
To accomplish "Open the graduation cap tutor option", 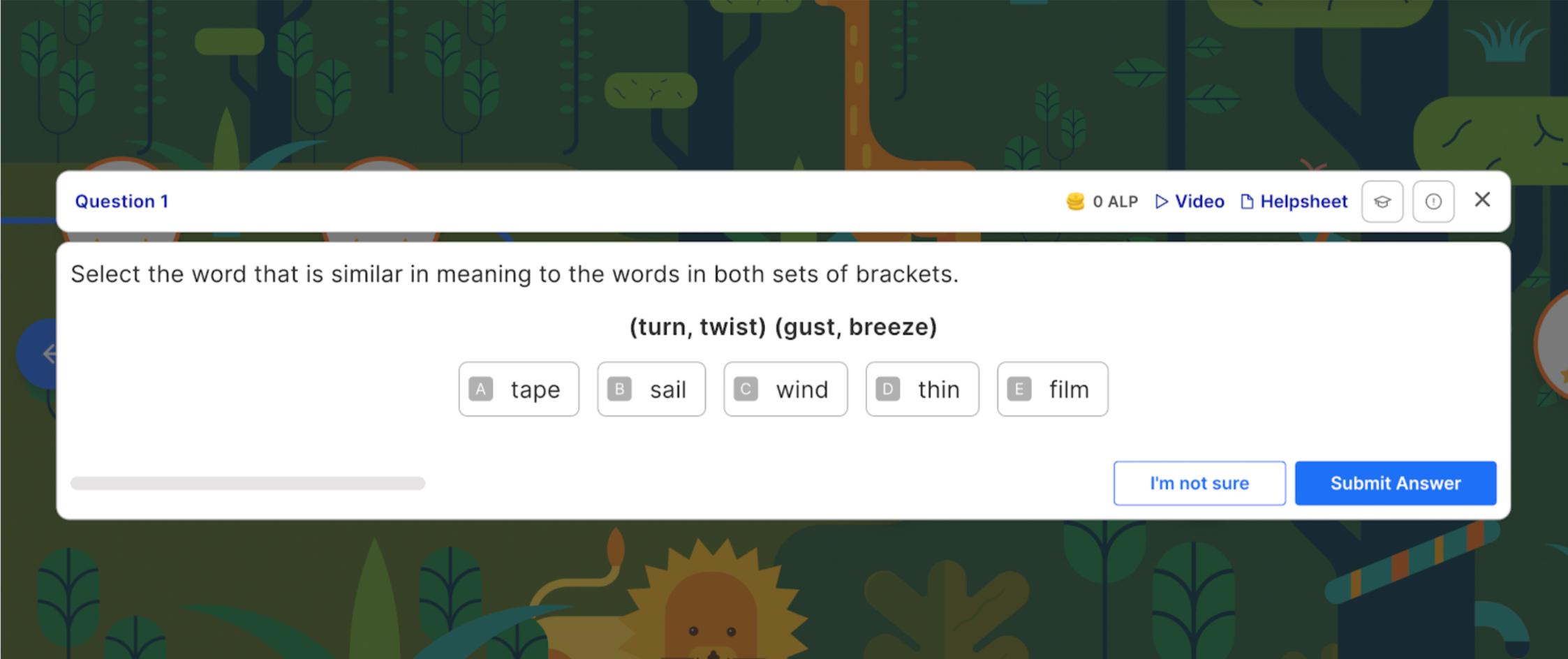I will click(1382, 201).
